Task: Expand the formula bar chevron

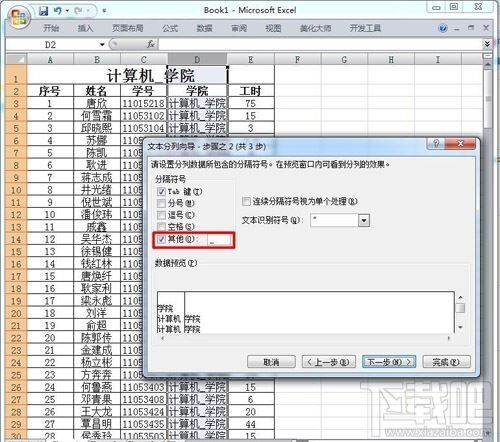Action: point(487,44)
